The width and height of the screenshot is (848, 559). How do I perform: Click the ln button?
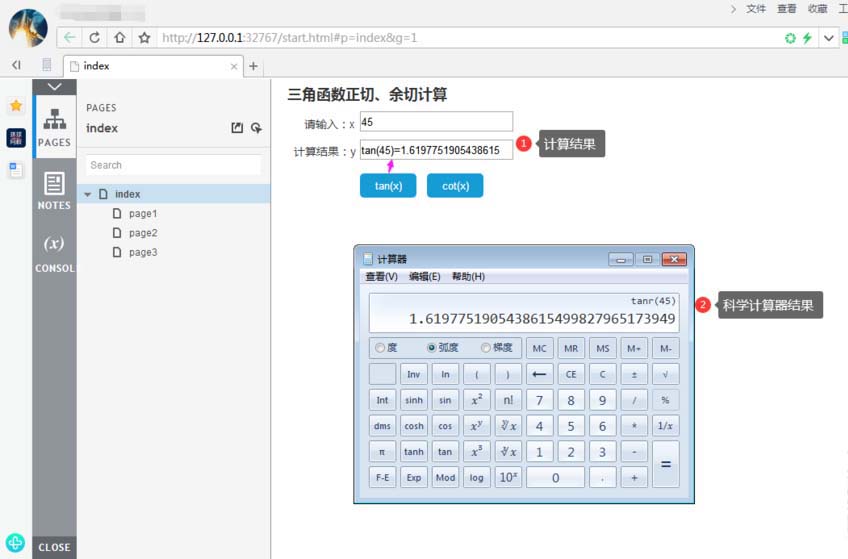coord(445,374)
